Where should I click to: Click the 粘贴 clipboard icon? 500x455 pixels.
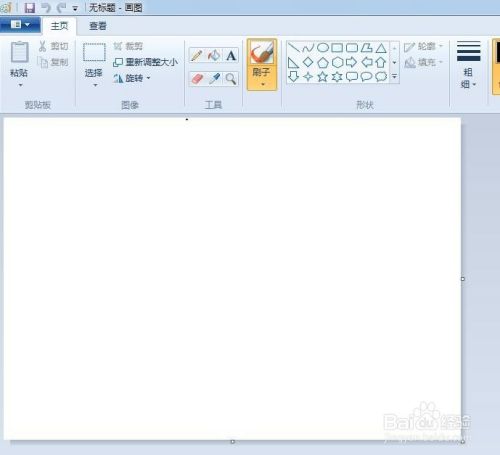tap(20, 52)
